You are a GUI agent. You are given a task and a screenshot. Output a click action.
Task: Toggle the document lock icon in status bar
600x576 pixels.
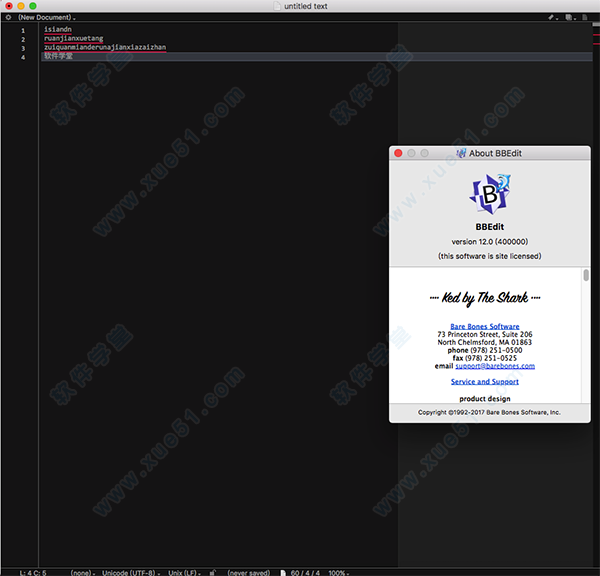click(x=212, y=573)
